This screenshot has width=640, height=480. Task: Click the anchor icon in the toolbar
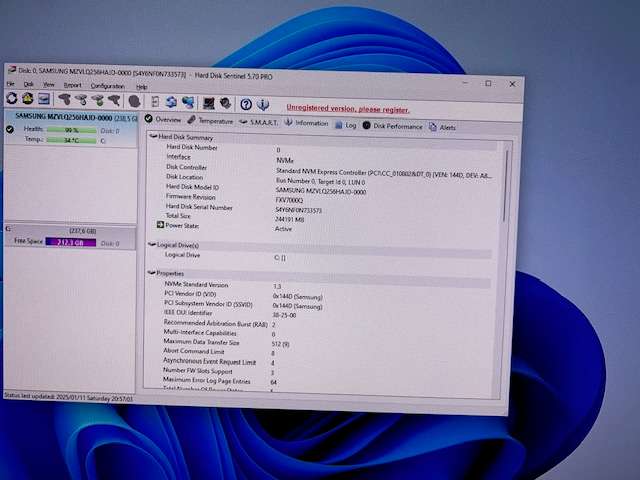point(226,103)
